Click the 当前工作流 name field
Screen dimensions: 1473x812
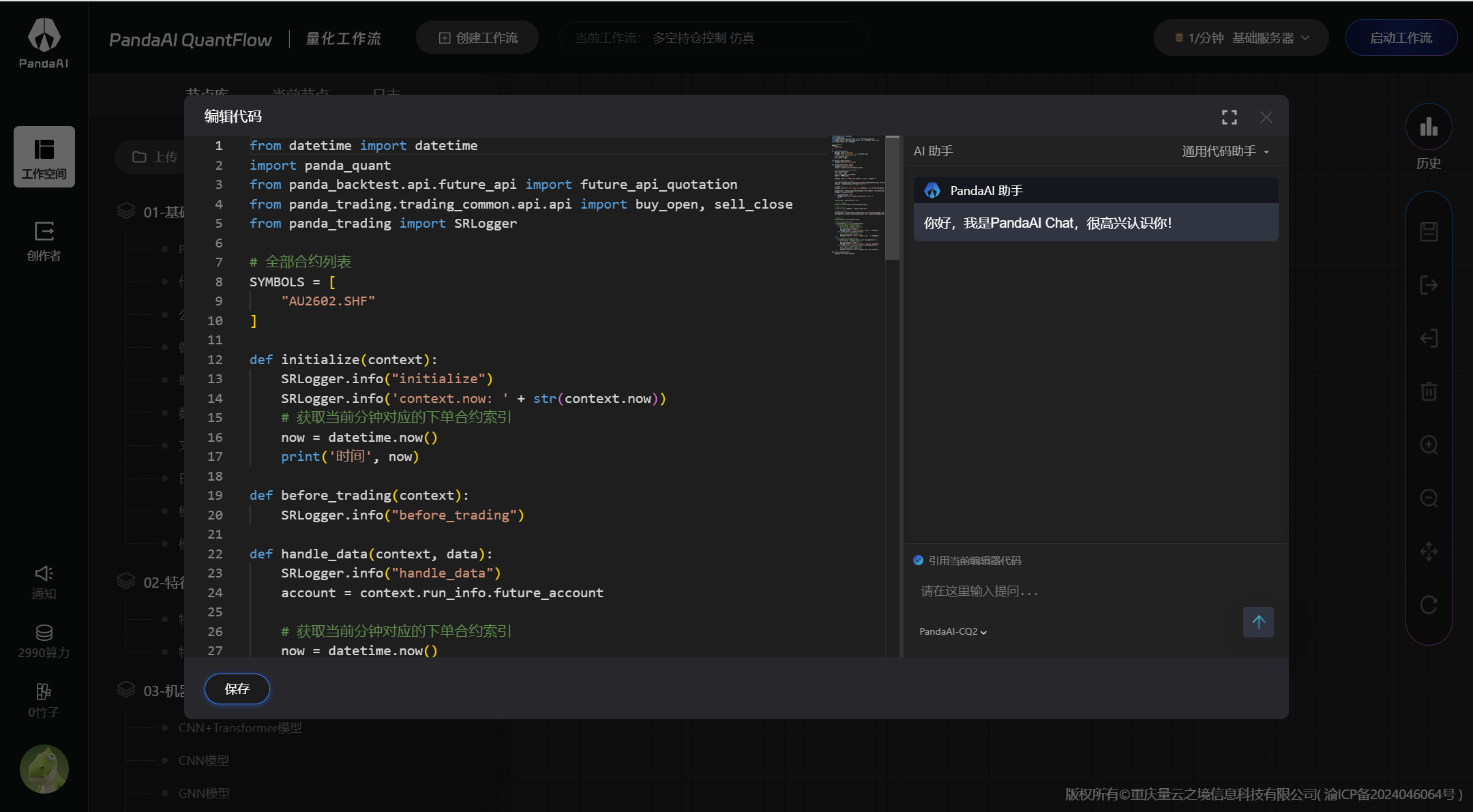click(713, 38)
